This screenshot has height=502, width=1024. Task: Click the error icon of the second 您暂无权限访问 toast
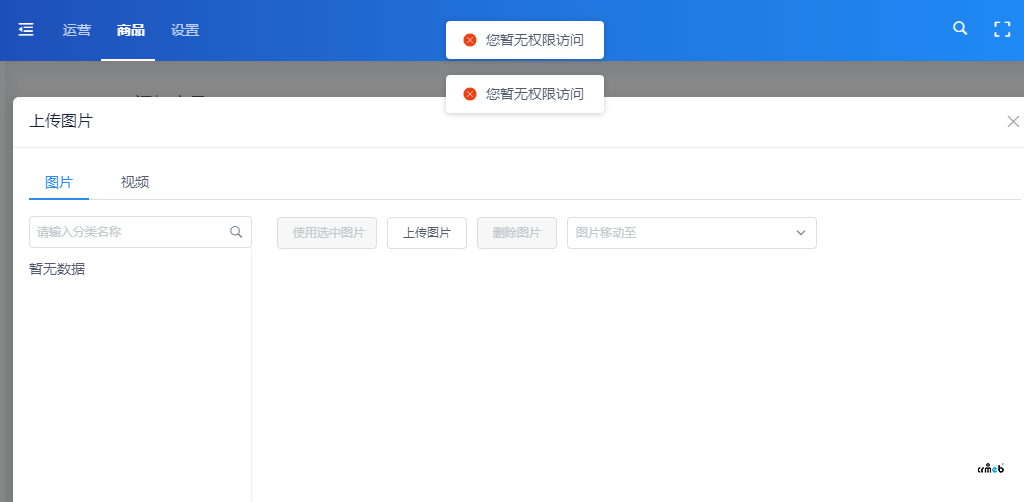[470, 94]
